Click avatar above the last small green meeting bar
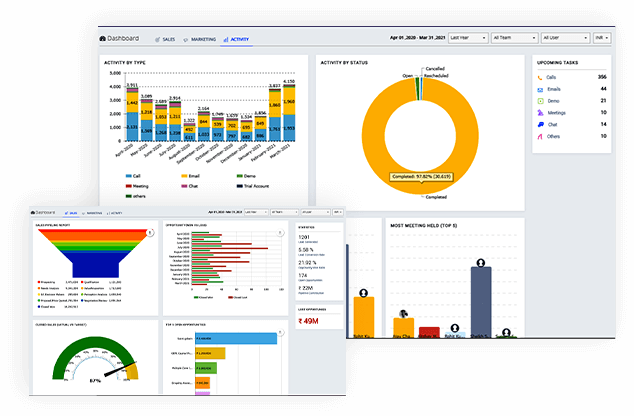 pyautogui.click(x=506, y=332)
